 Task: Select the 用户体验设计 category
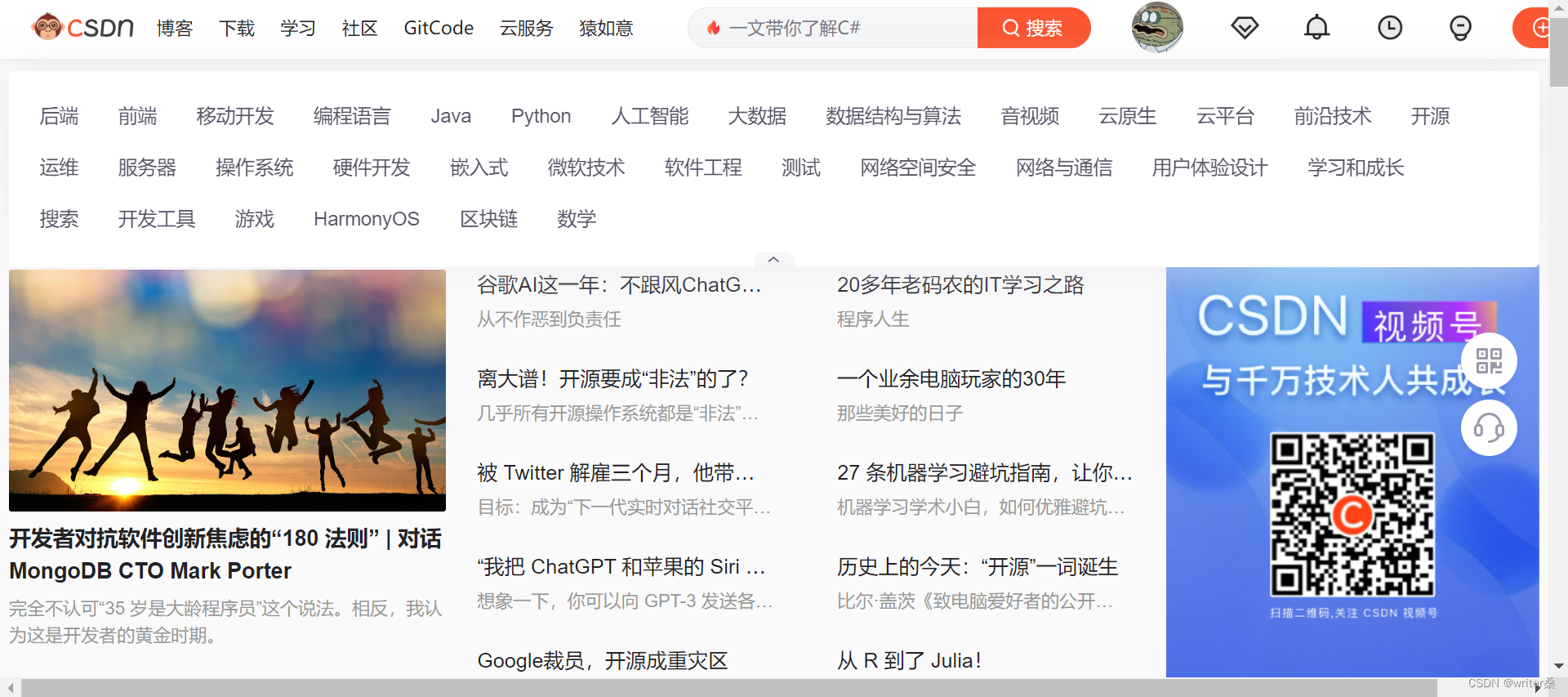coord(1209,168)
